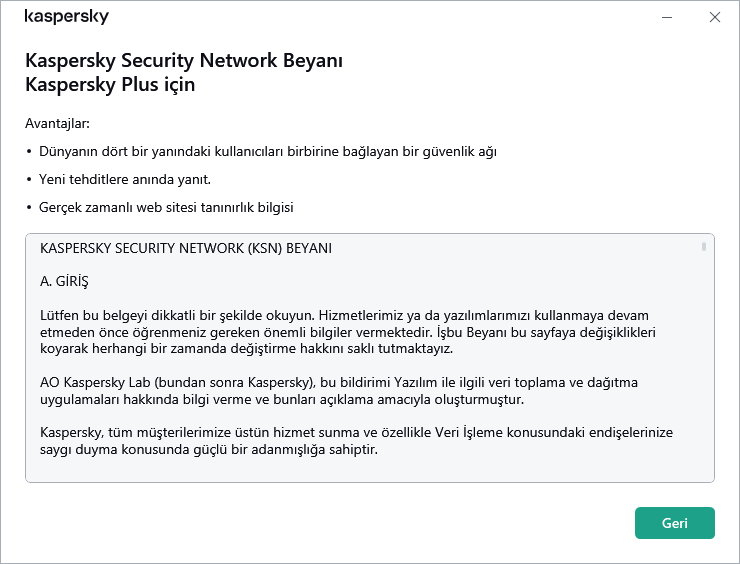Close the Kaspersky installer window
Viewport: 740px width, 564px height.
714,17
